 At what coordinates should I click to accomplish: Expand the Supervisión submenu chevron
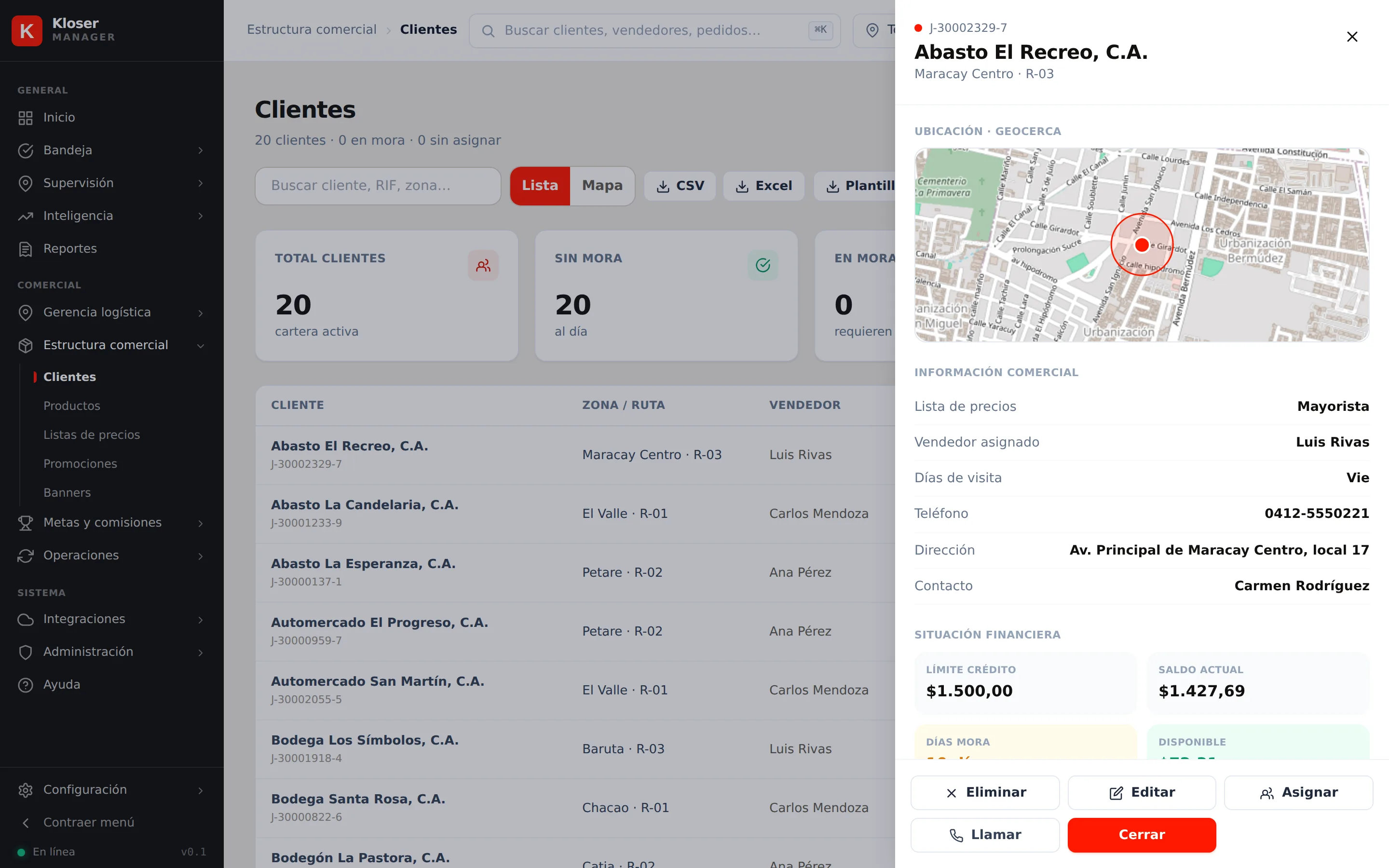(x=200, y=183)
